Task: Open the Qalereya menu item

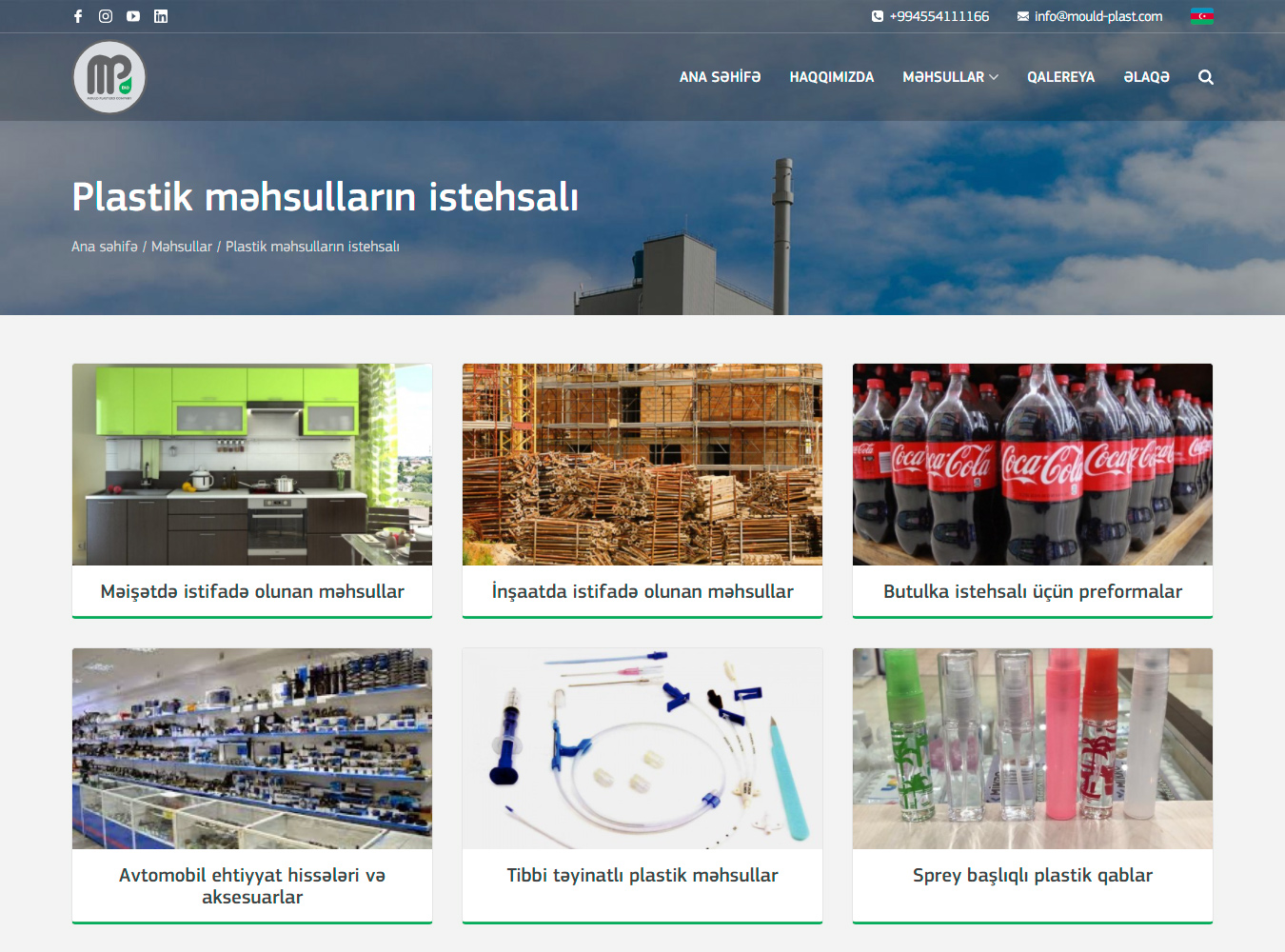Action: click(x=1060, y=77)
